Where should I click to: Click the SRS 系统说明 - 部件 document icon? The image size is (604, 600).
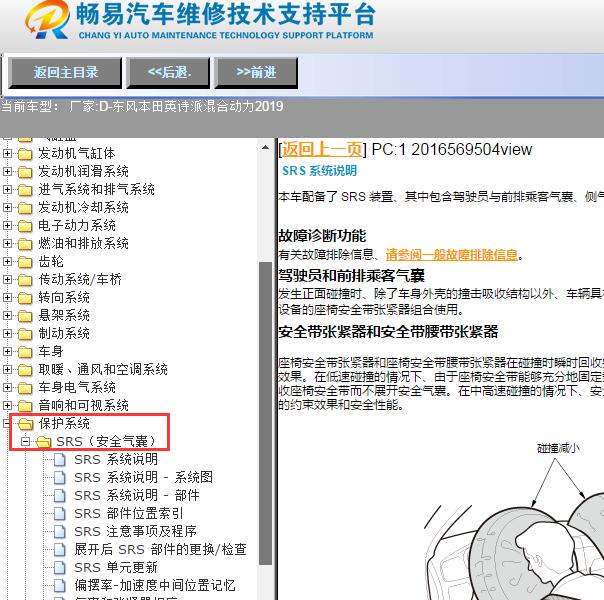tap(60, 496)
